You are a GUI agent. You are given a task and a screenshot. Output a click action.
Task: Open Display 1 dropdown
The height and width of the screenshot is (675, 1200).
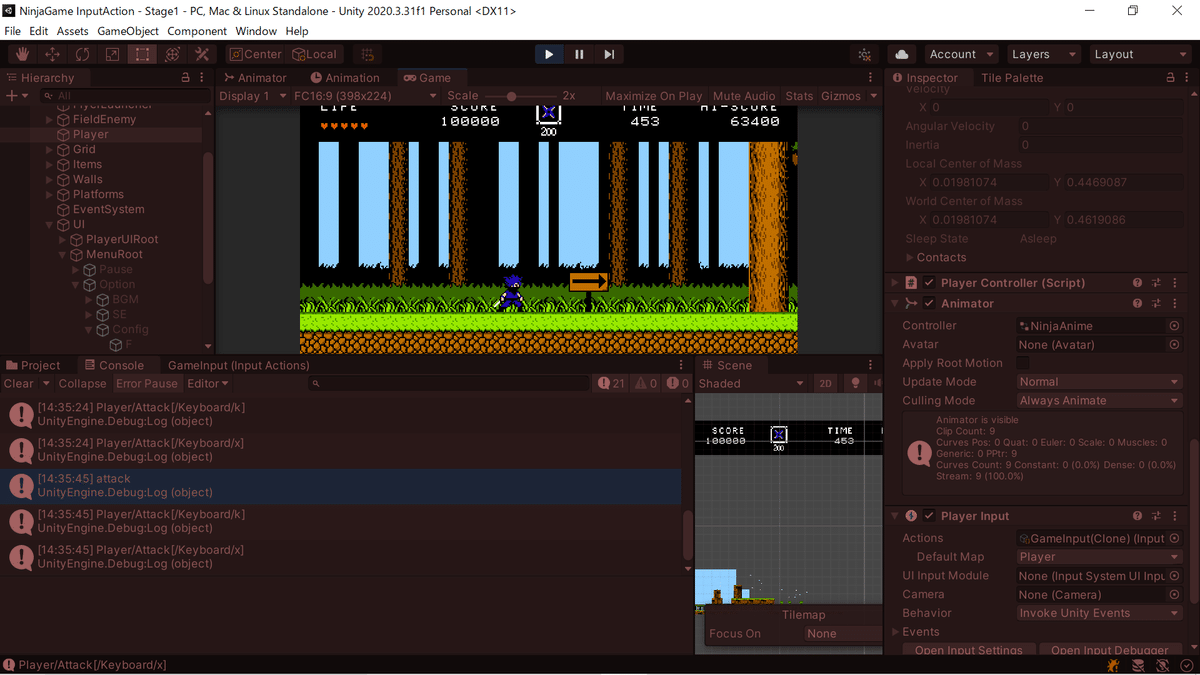coord(251,96)
